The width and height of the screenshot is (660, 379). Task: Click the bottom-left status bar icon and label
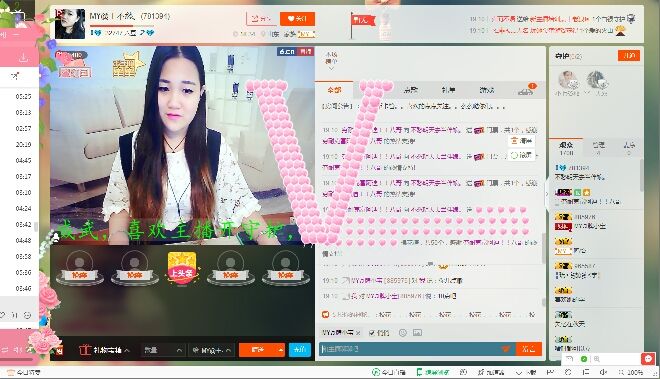[x=24, y=373]
